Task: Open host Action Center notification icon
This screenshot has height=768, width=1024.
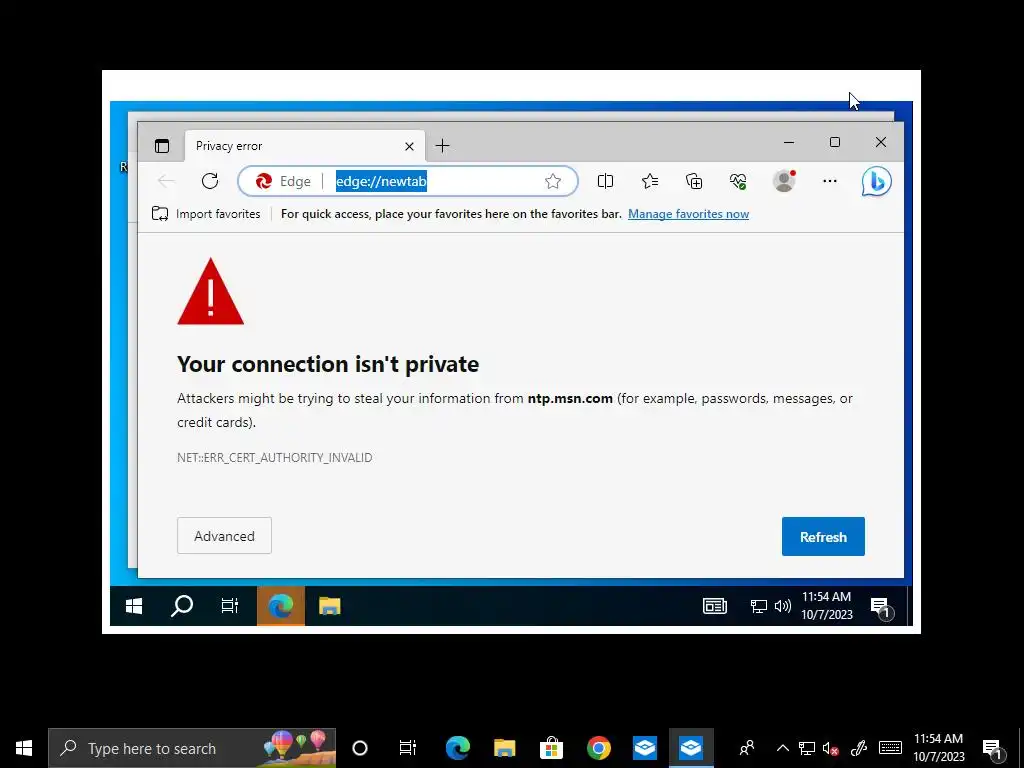Action: pyautogui.click(x=993, y=749)
